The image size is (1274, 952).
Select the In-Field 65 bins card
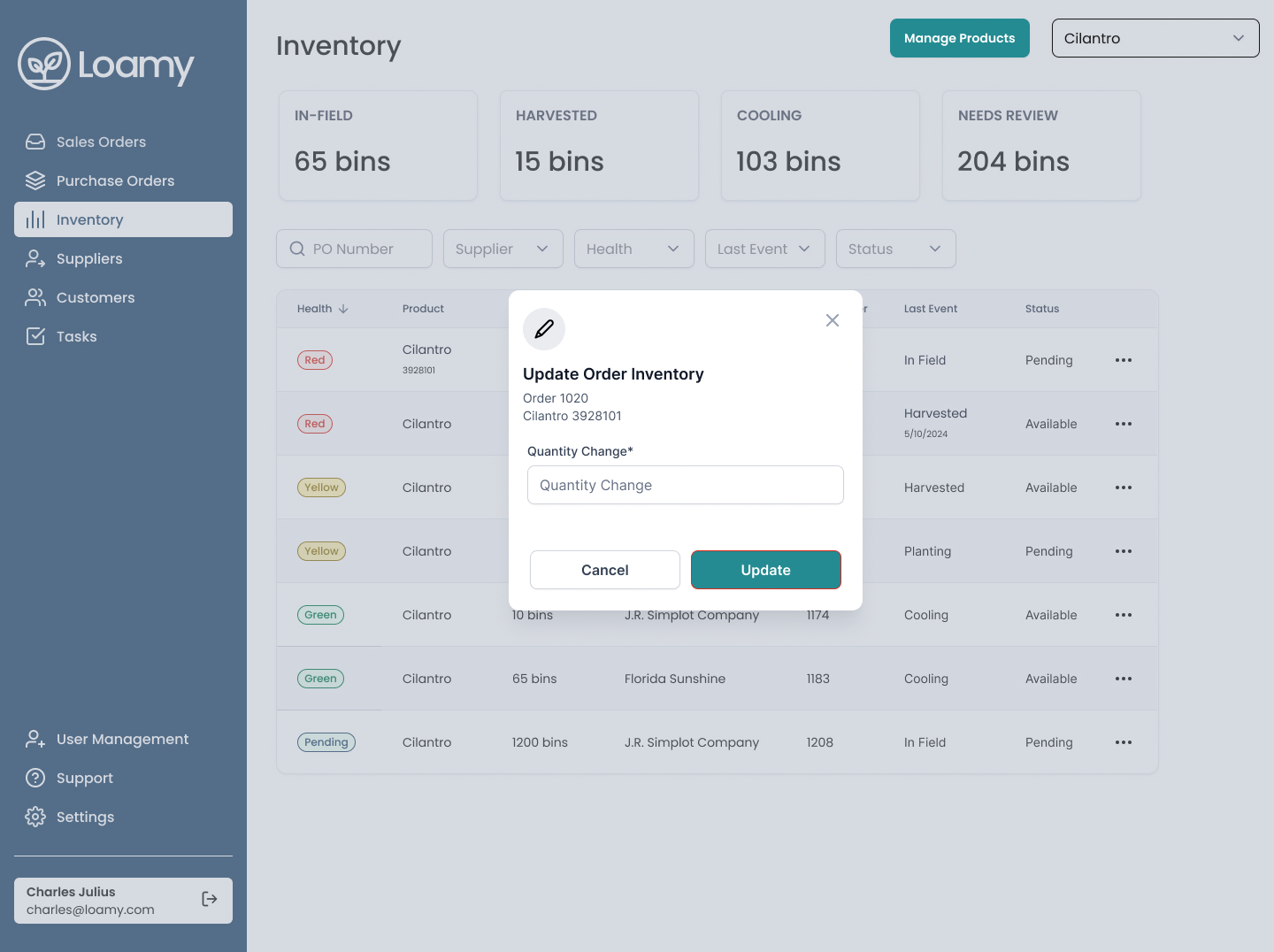click(x=379, y=146)
